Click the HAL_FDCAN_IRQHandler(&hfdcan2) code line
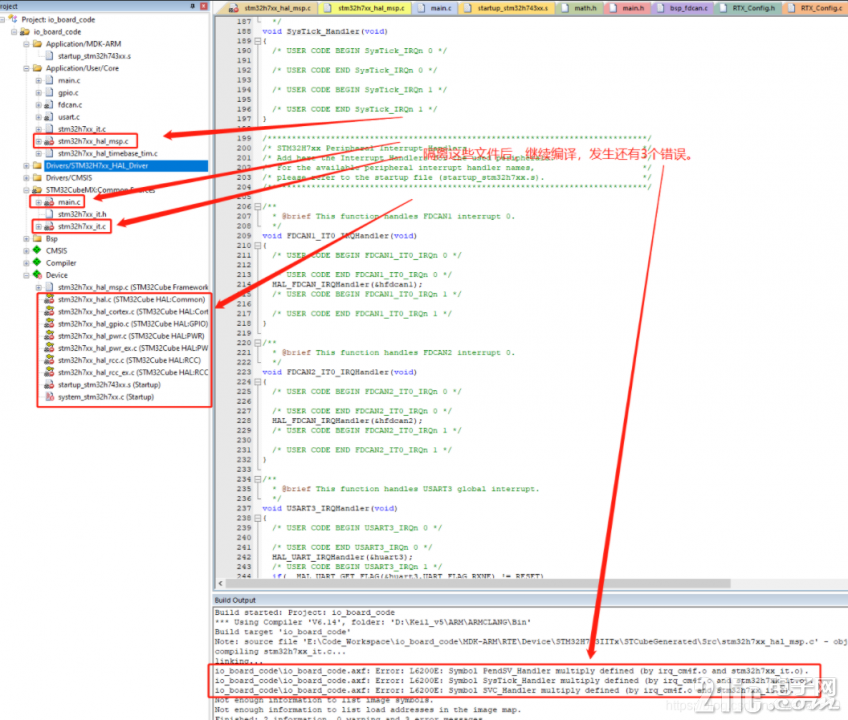This screenshot has height=720, width=848. tap(347, 420)
